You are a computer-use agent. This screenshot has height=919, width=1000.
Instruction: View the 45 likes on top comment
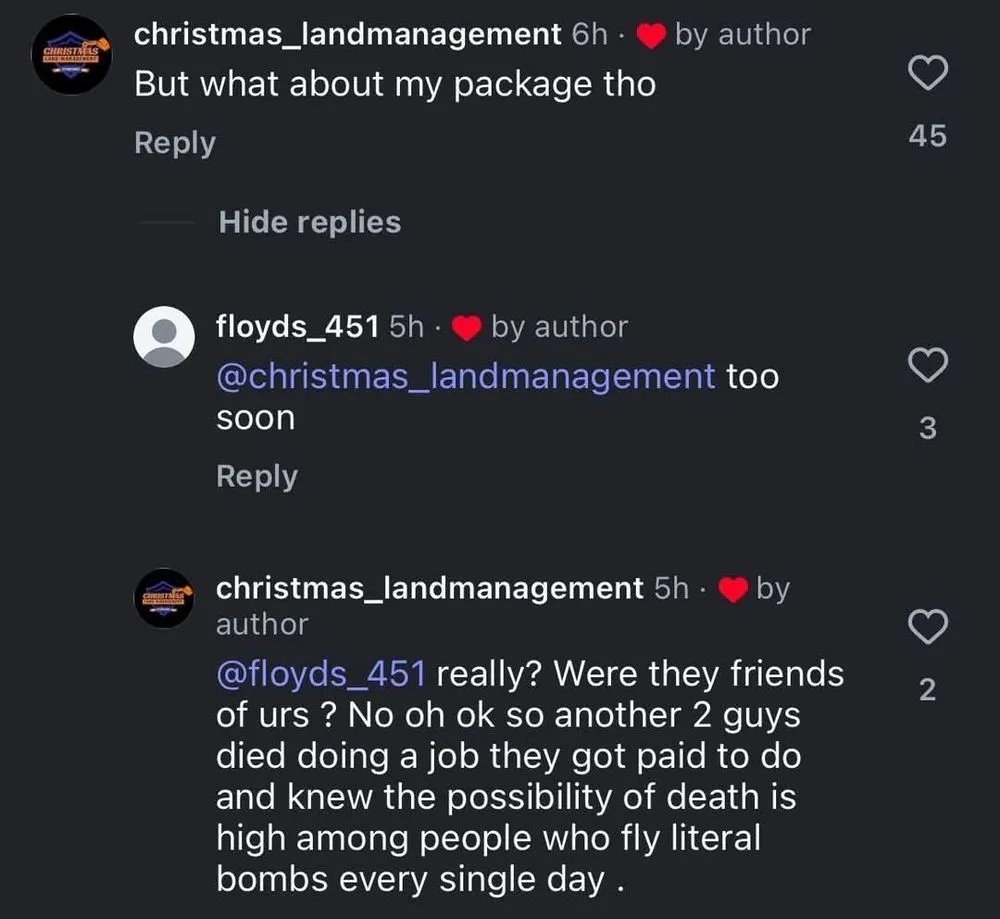tap(927, 136)
